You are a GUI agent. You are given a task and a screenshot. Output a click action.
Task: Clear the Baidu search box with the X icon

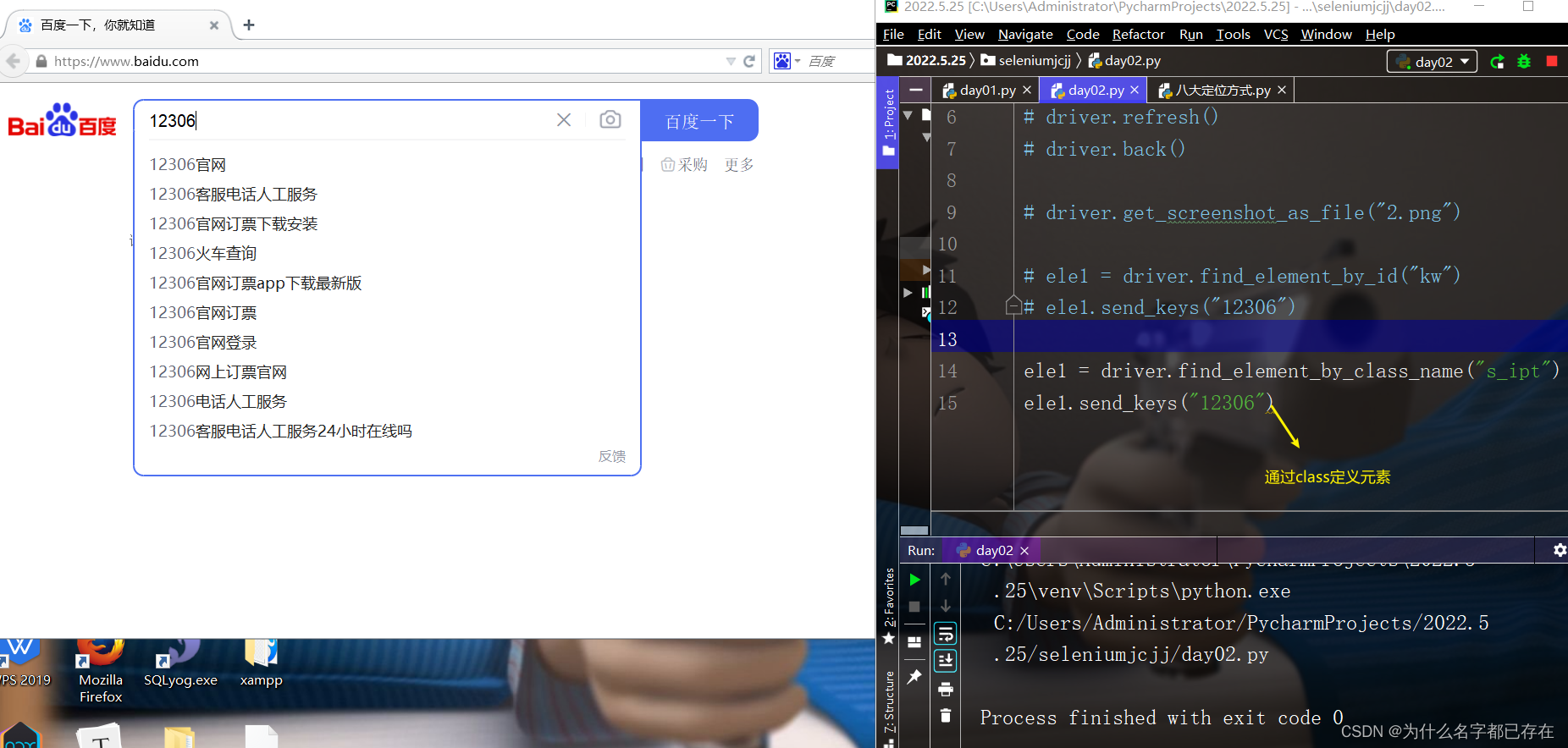(x=564, y=120)
